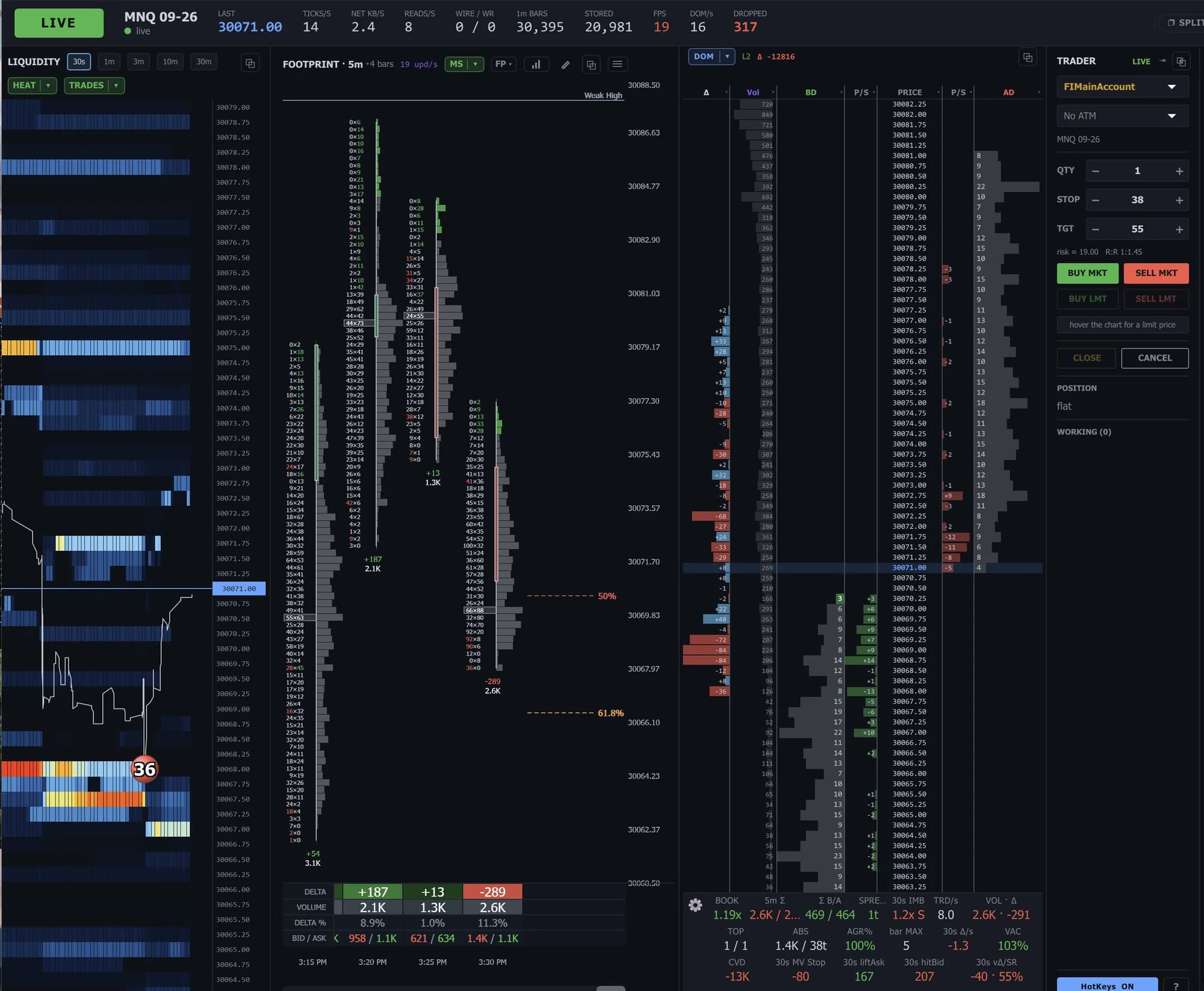Increase TGT with plus button
The image size is (1204, 991).
[1179, 229]
